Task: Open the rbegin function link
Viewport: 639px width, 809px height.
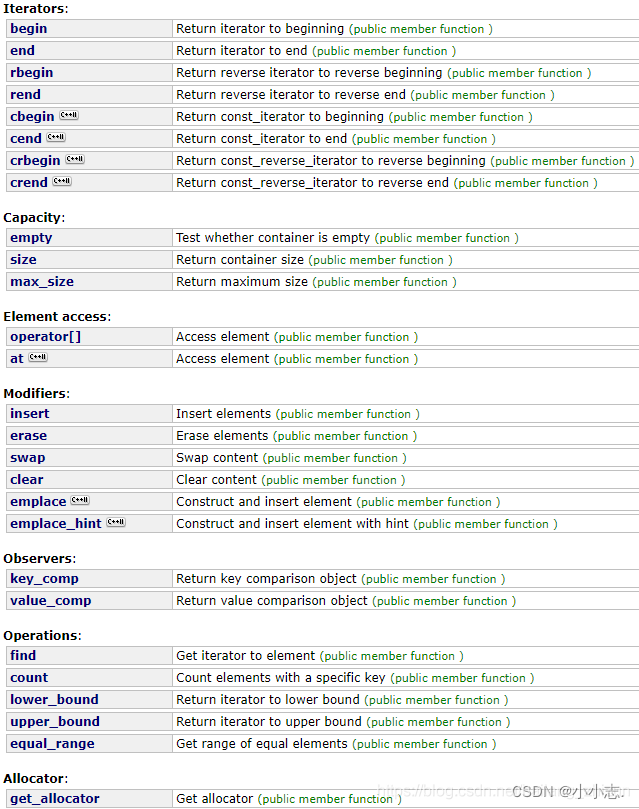Action: click(x=31, y=72)
